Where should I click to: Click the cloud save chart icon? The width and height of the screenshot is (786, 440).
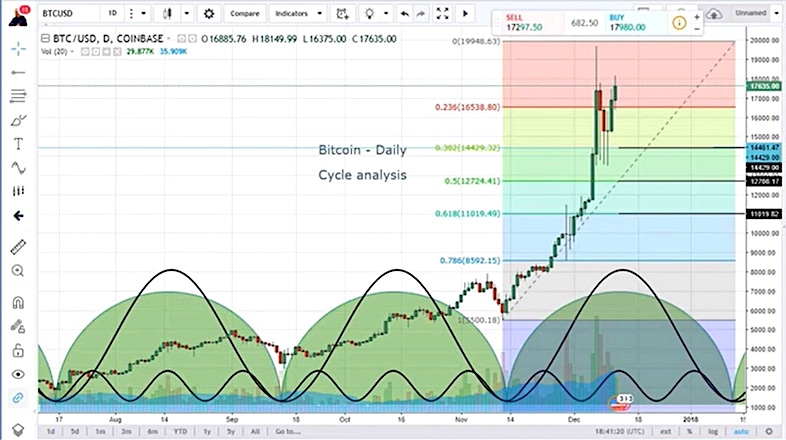point(714,14)
